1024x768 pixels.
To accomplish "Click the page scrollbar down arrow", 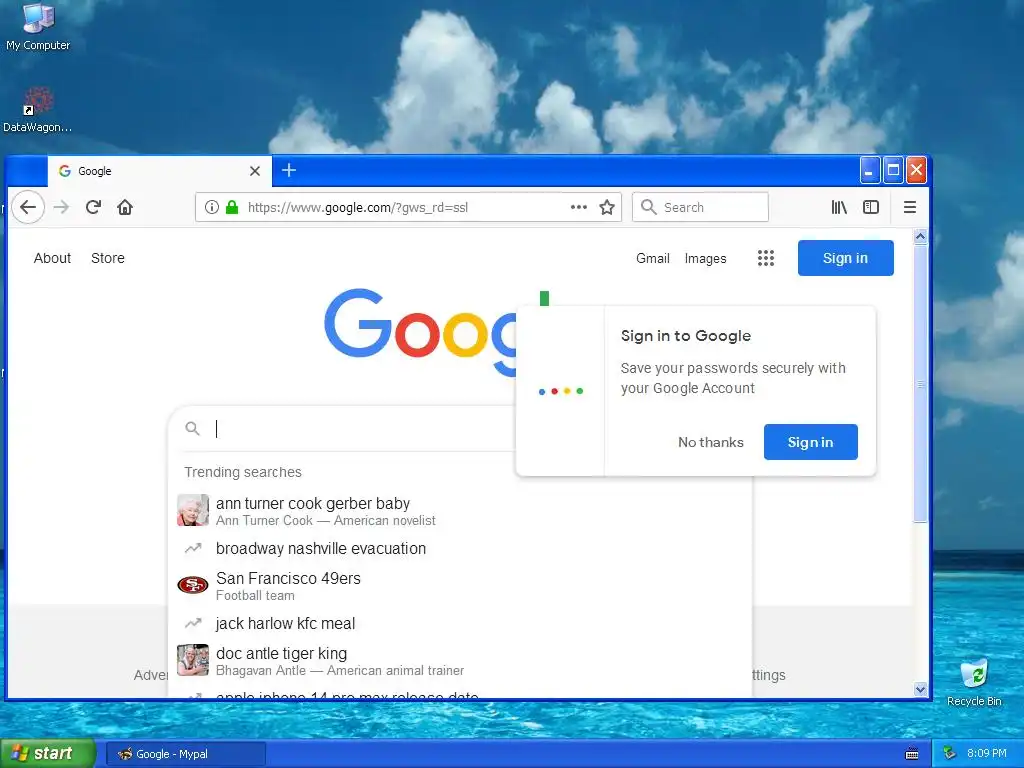I will click(920, 690).
